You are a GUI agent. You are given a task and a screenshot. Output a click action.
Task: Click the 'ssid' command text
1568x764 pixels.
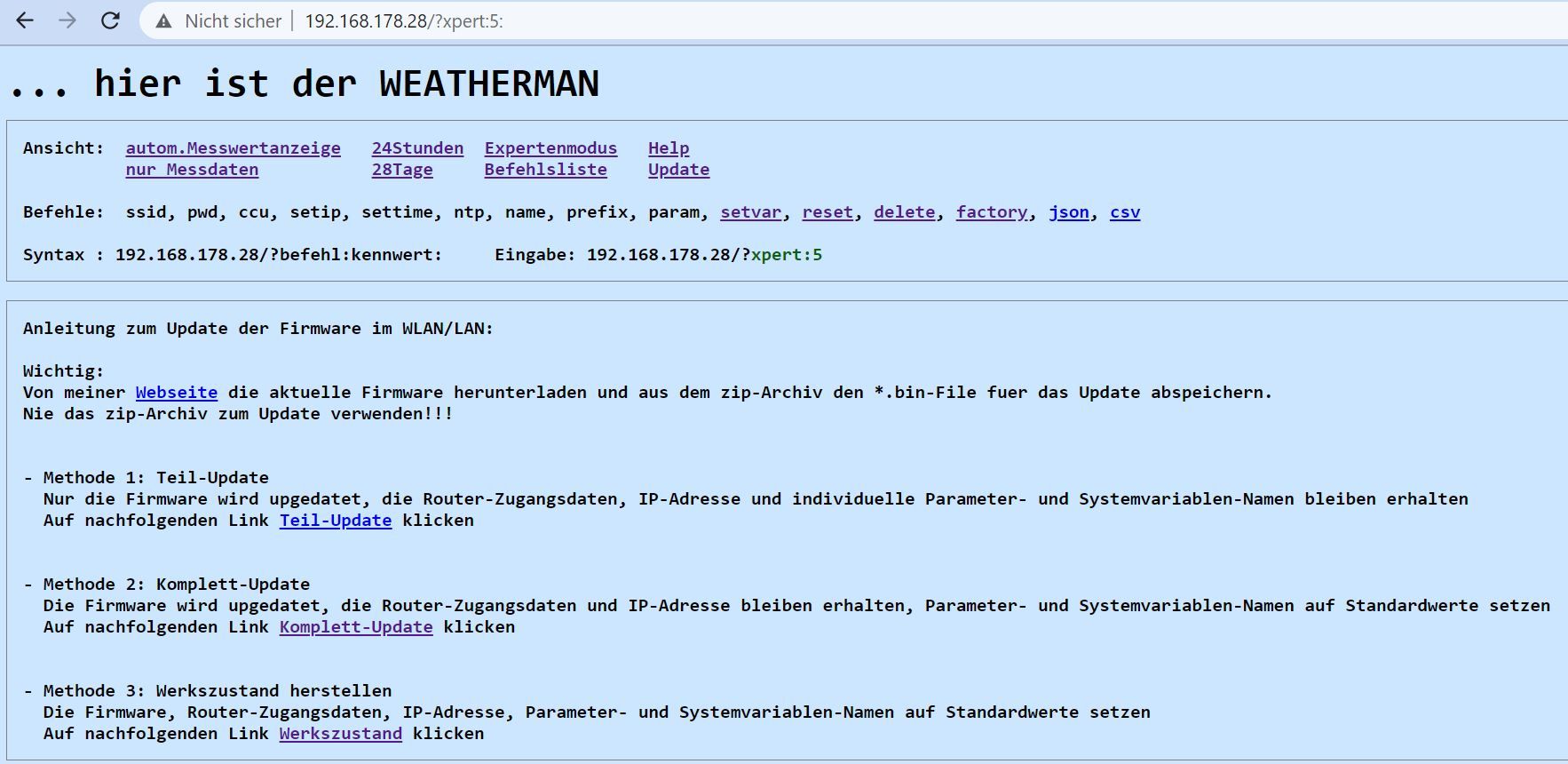pyautogui.click(x=146, y=212)
